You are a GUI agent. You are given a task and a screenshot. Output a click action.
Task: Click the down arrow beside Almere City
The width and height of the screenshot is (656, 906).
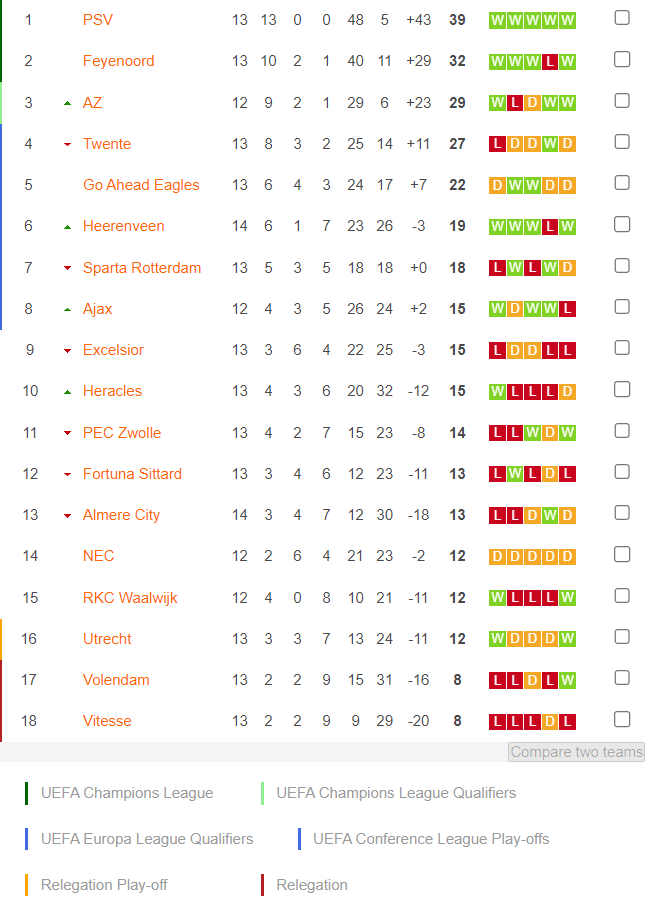coord(68,515)
